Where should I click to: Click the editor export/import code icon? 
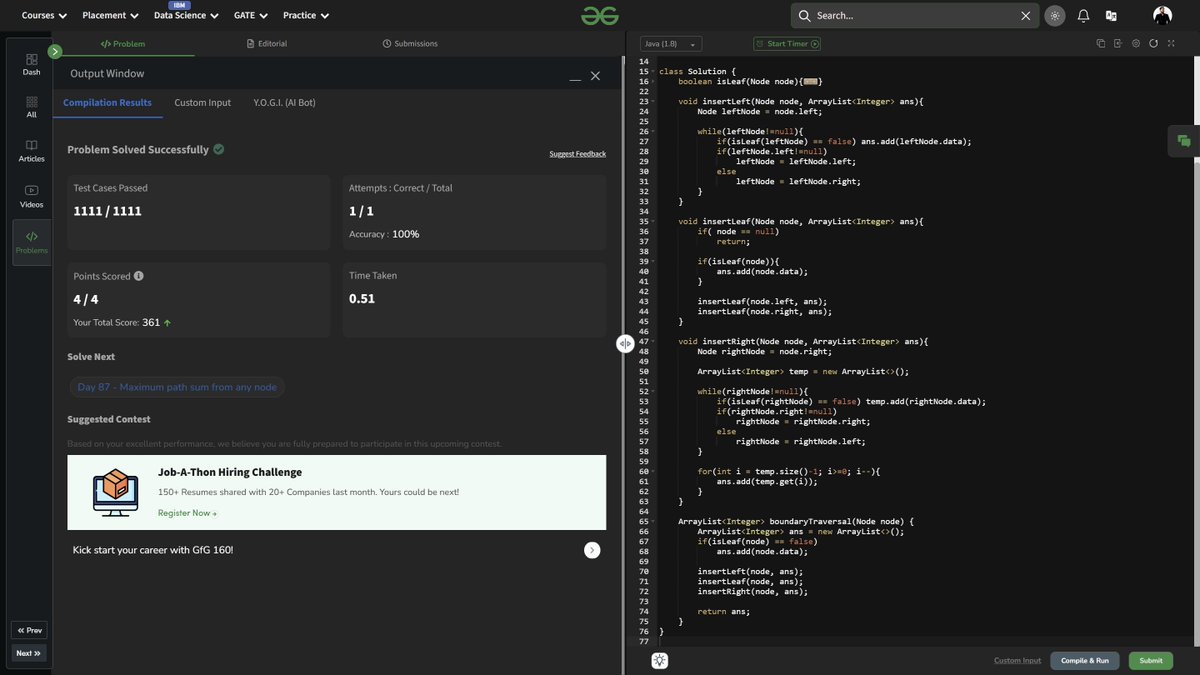click(1118, 44)
